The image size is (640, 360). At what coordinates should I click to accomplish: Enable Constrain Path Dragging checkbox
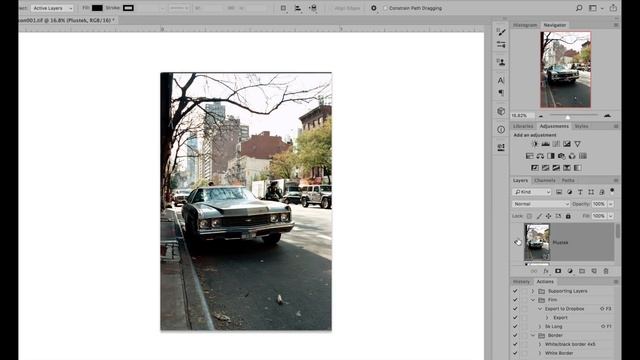pos(385,8)
